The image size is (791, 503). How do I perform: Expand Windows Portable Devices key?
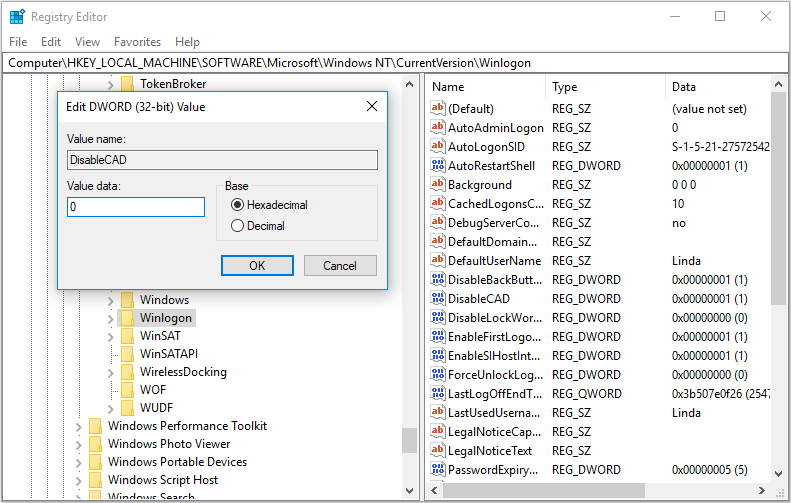[78, 463]
